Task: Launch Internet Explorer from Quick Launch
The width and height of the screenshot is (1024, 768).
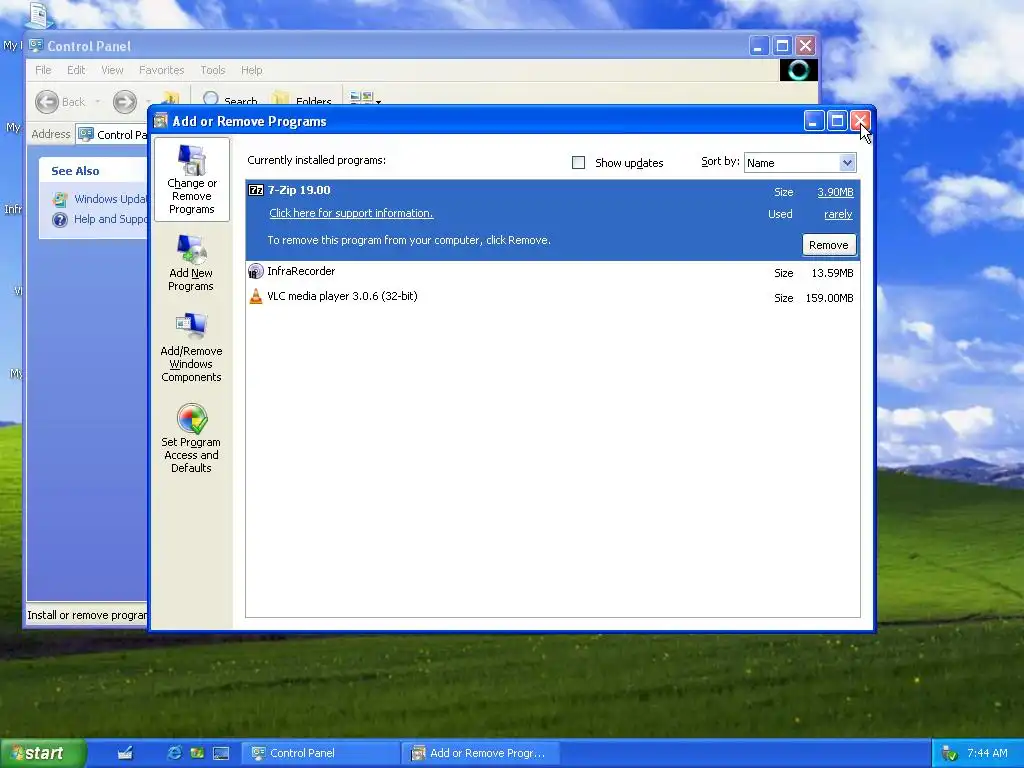Action: [174, 753]
